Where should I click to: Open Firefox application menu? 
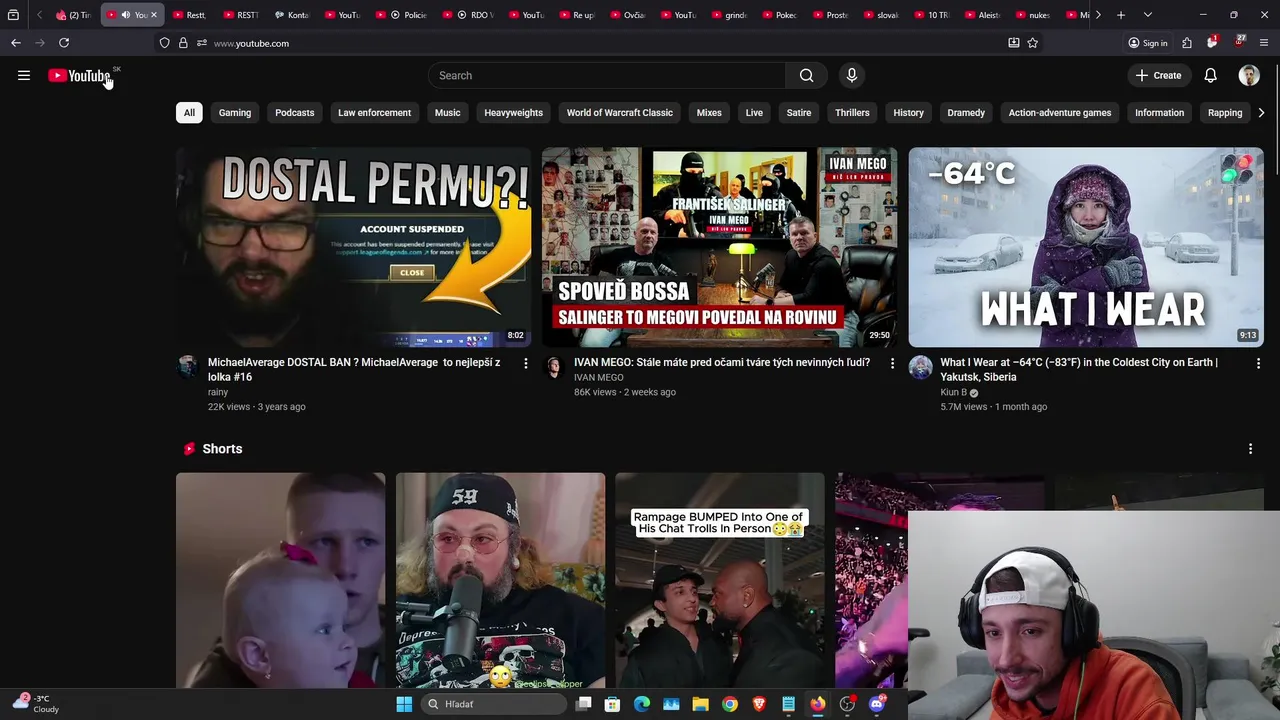[1264, 43]
